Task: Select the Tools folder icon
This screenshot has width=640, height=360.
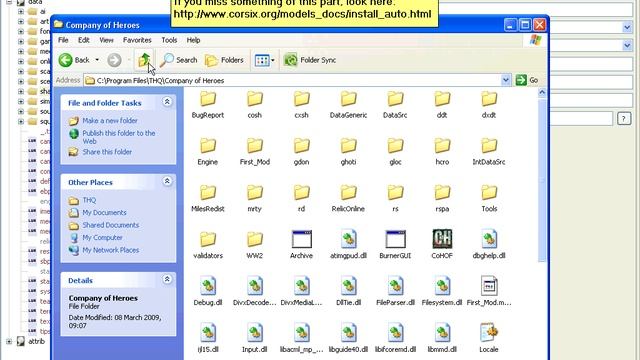Action: [x=489, y=193]
